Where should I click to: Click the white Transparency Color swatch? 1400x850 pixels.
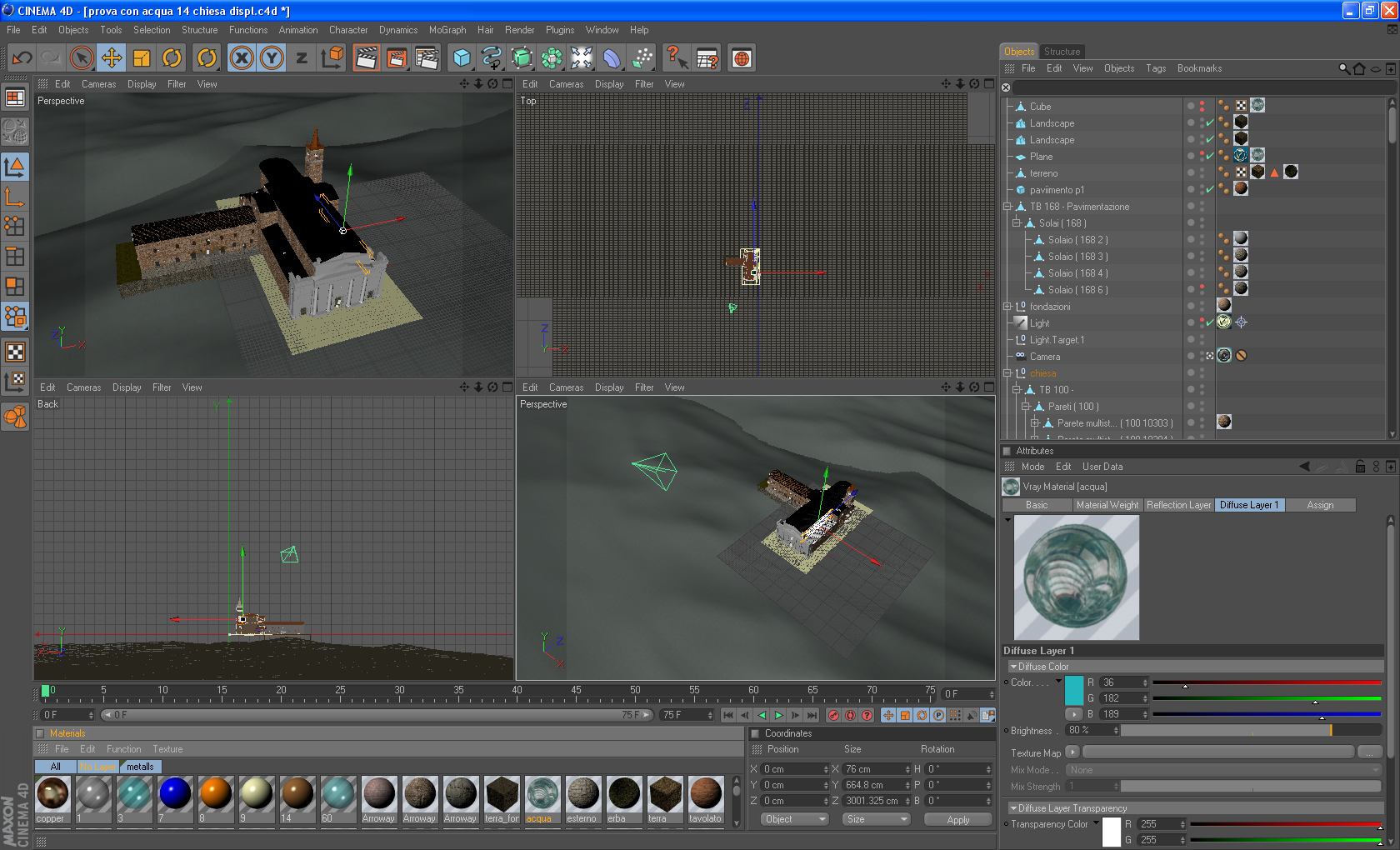pyautogui.click(x=1112, y=832)
